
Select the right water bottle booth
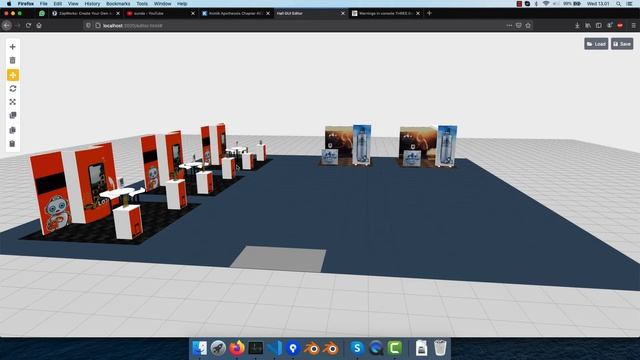click(428, 146)
